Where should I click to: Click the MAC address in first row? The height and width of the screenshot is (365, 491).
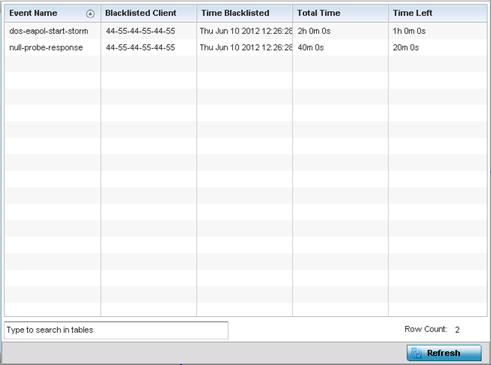[x=140, y=31]
